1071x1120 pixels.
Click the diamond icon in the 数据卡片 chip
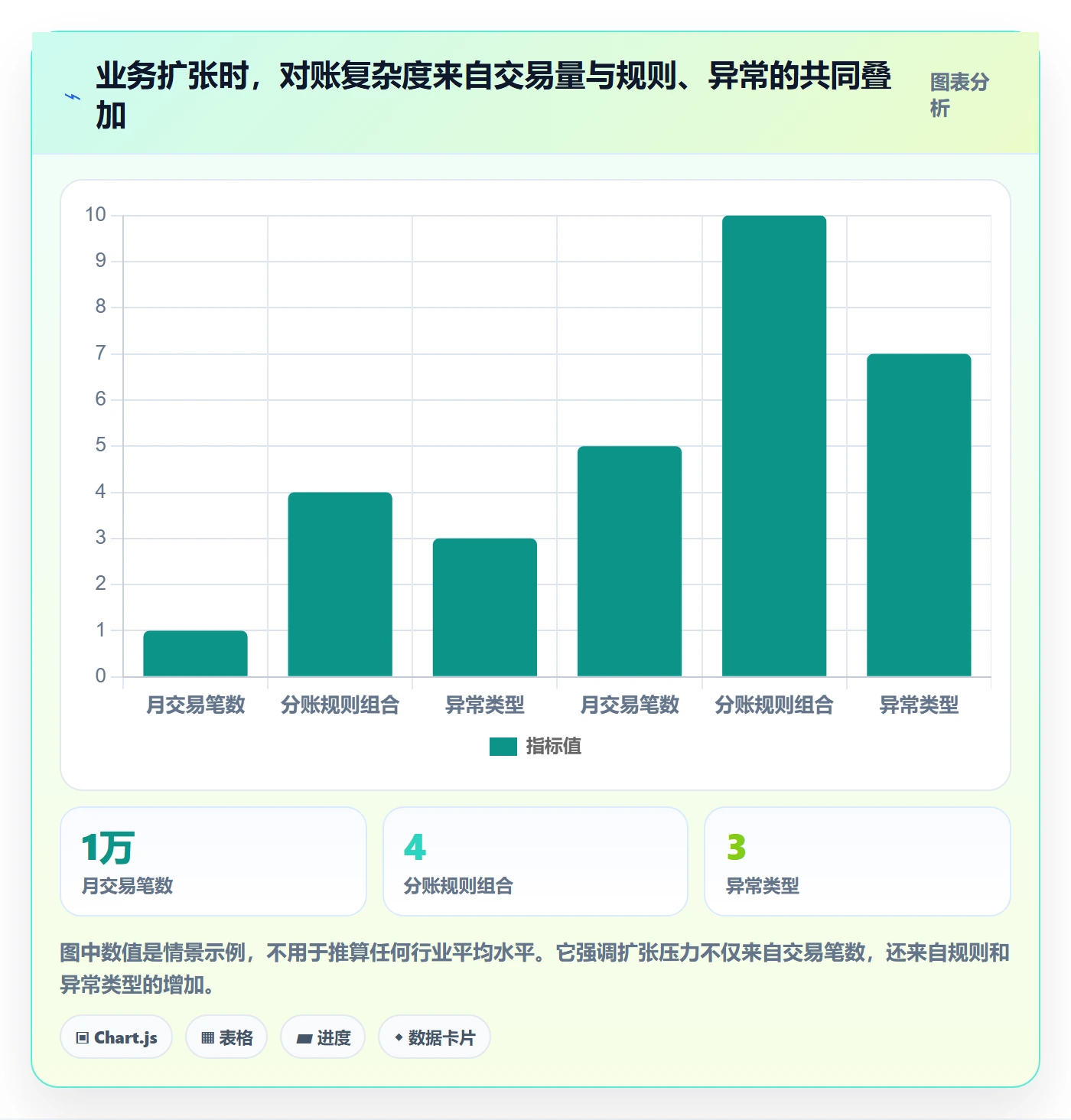click(399, 1037)
